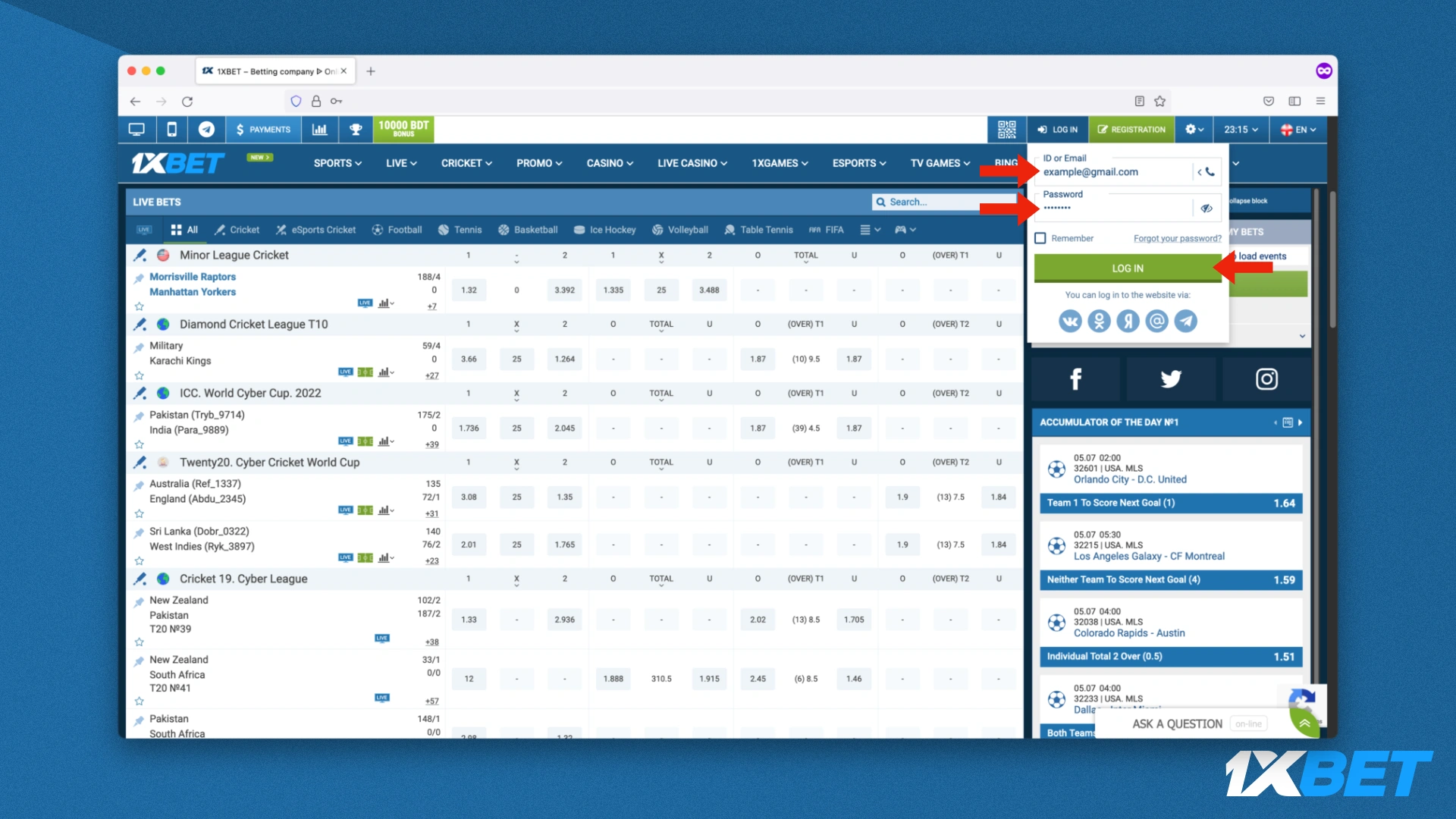Select odds 1.32 for Morrisville Raptors
This screenshot has width=1456, height=819.
(469, 290)
